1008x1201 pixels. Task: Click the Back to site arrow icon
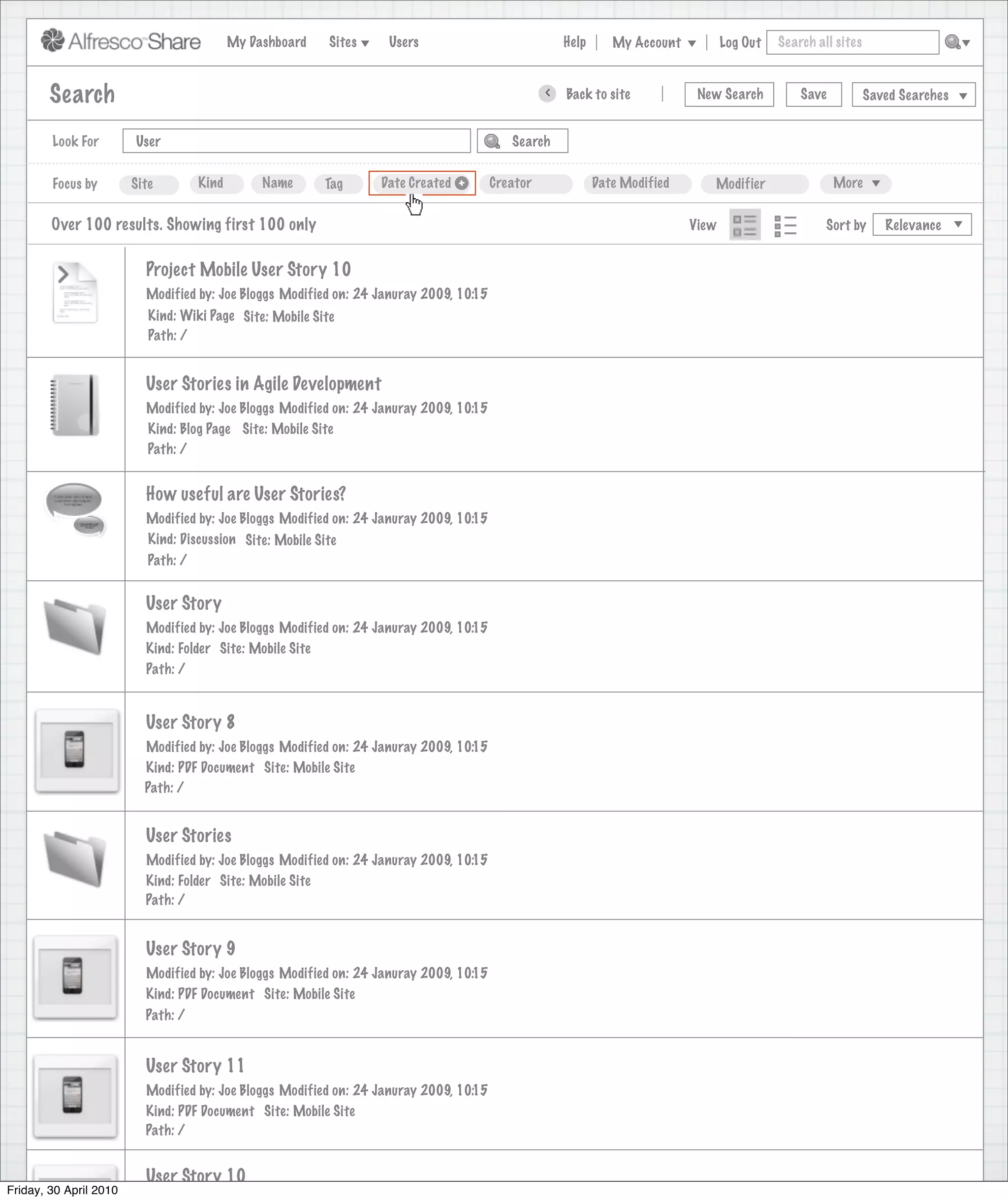point(547,93)
